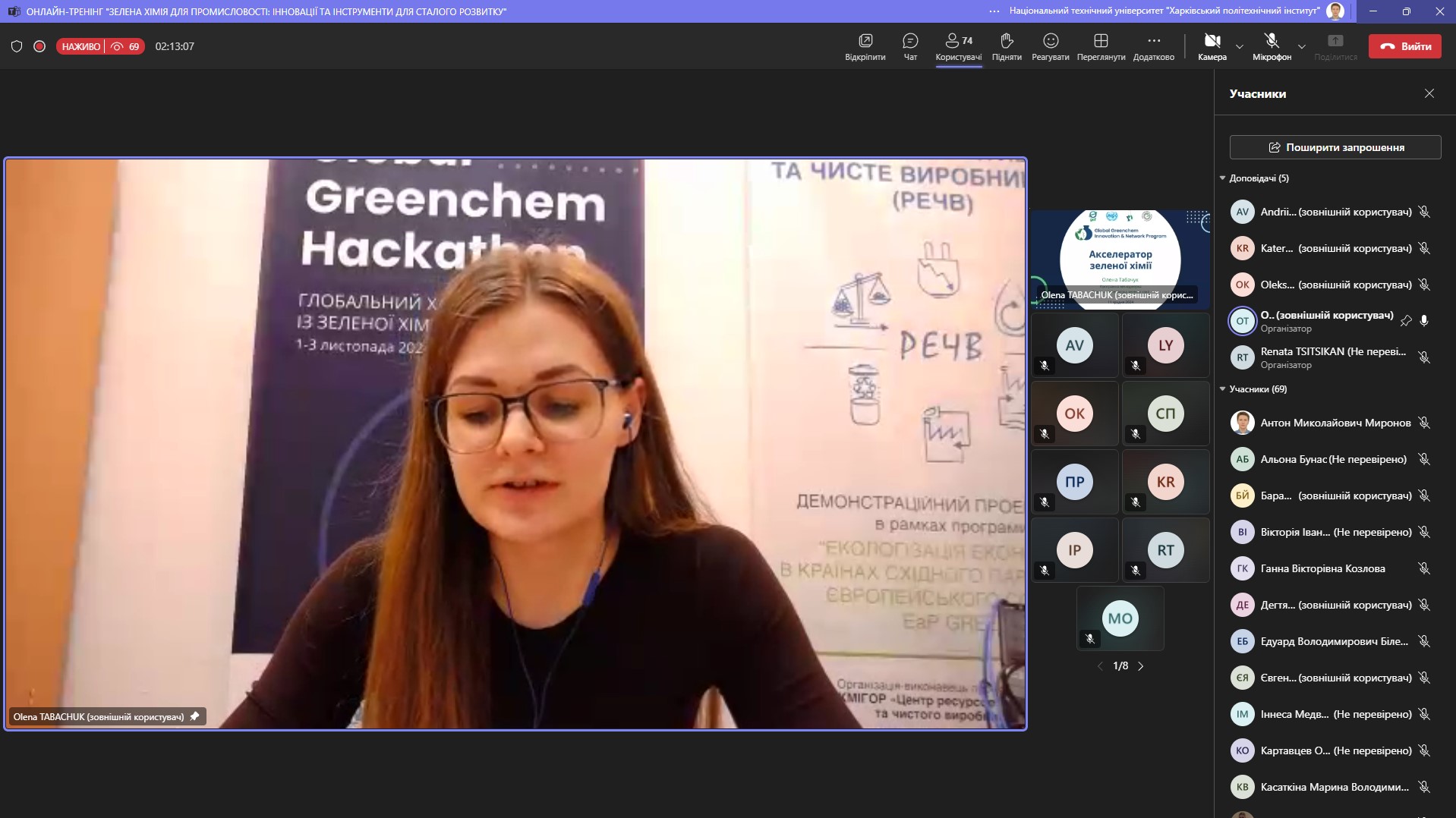Toggle the Camera on
The image size is (1456, 818).
click(x=1212, y=41)
